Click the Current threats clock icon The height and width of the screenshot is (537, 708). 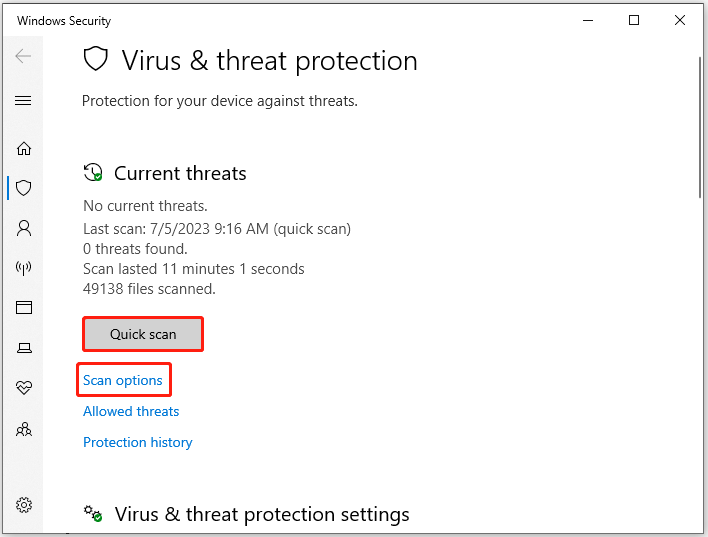(x=93, y=173)
